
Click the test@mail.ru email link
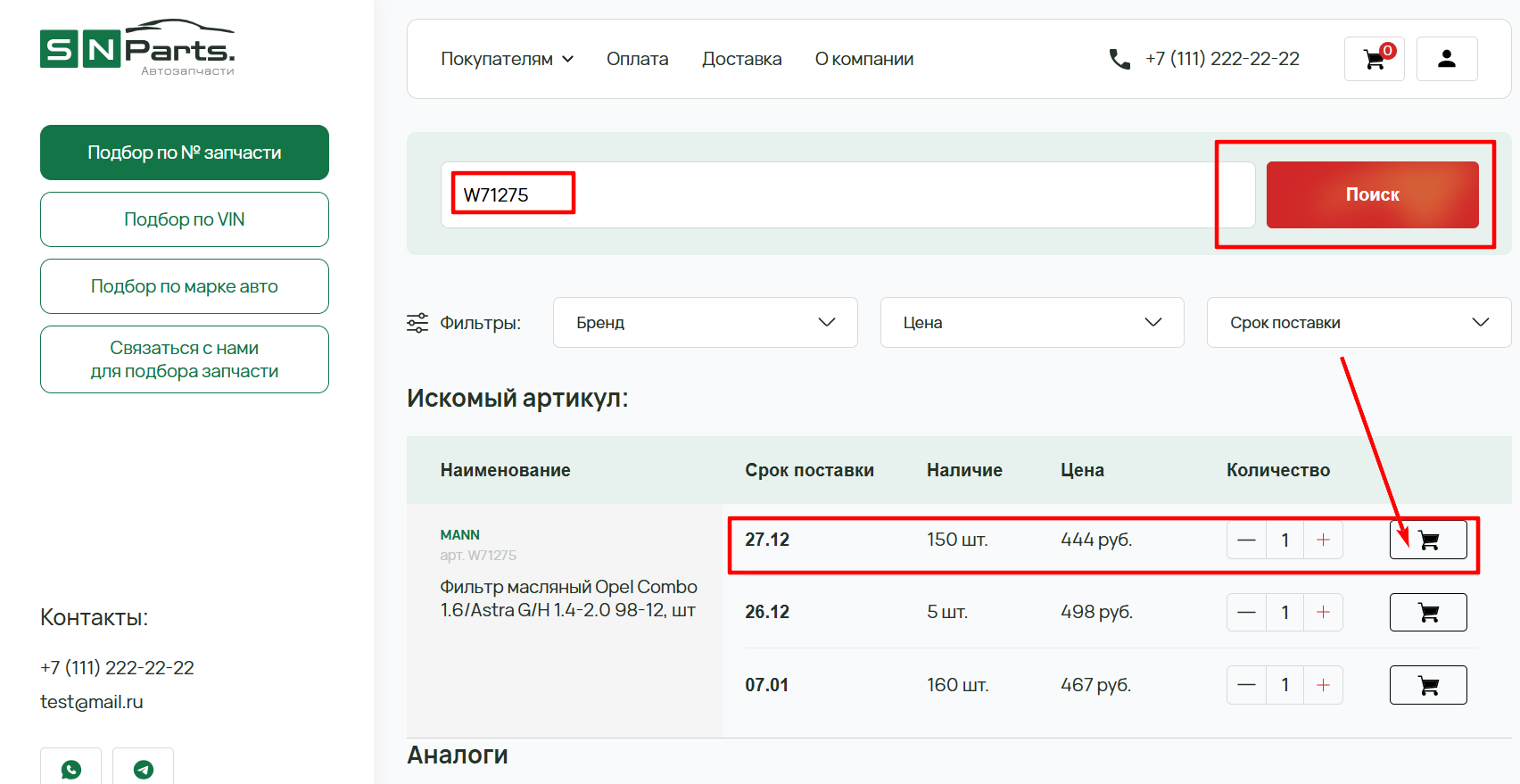(92, 702)
